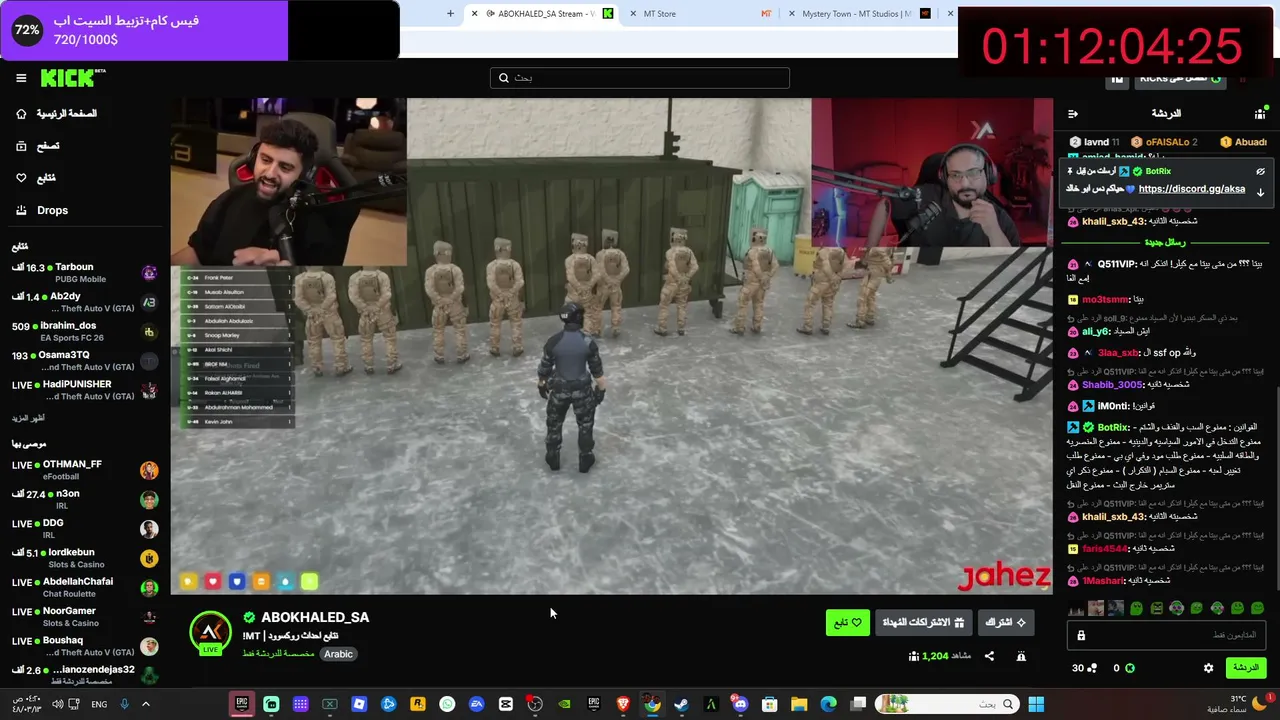
Task: Open the gift subscriptions button
Action: tap(923, 622)
